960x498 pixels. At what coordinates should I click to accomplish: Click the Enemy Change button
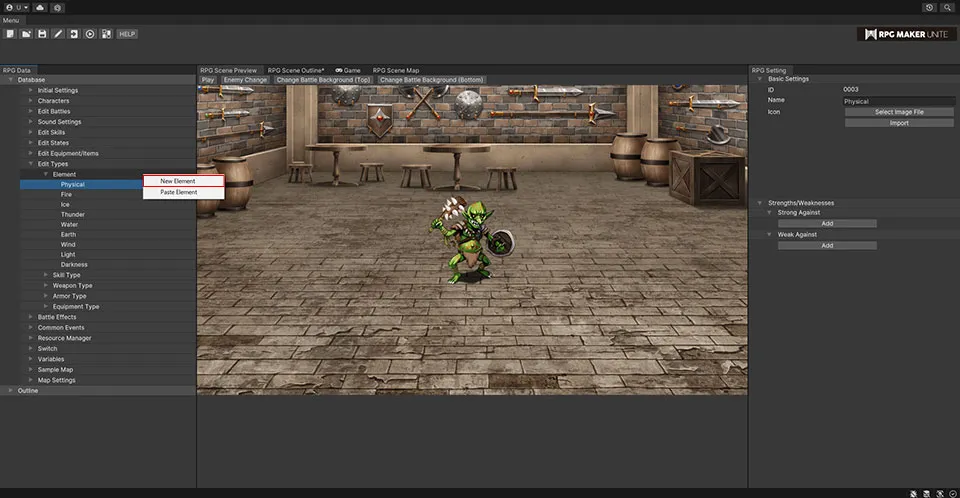coord(245,79)
